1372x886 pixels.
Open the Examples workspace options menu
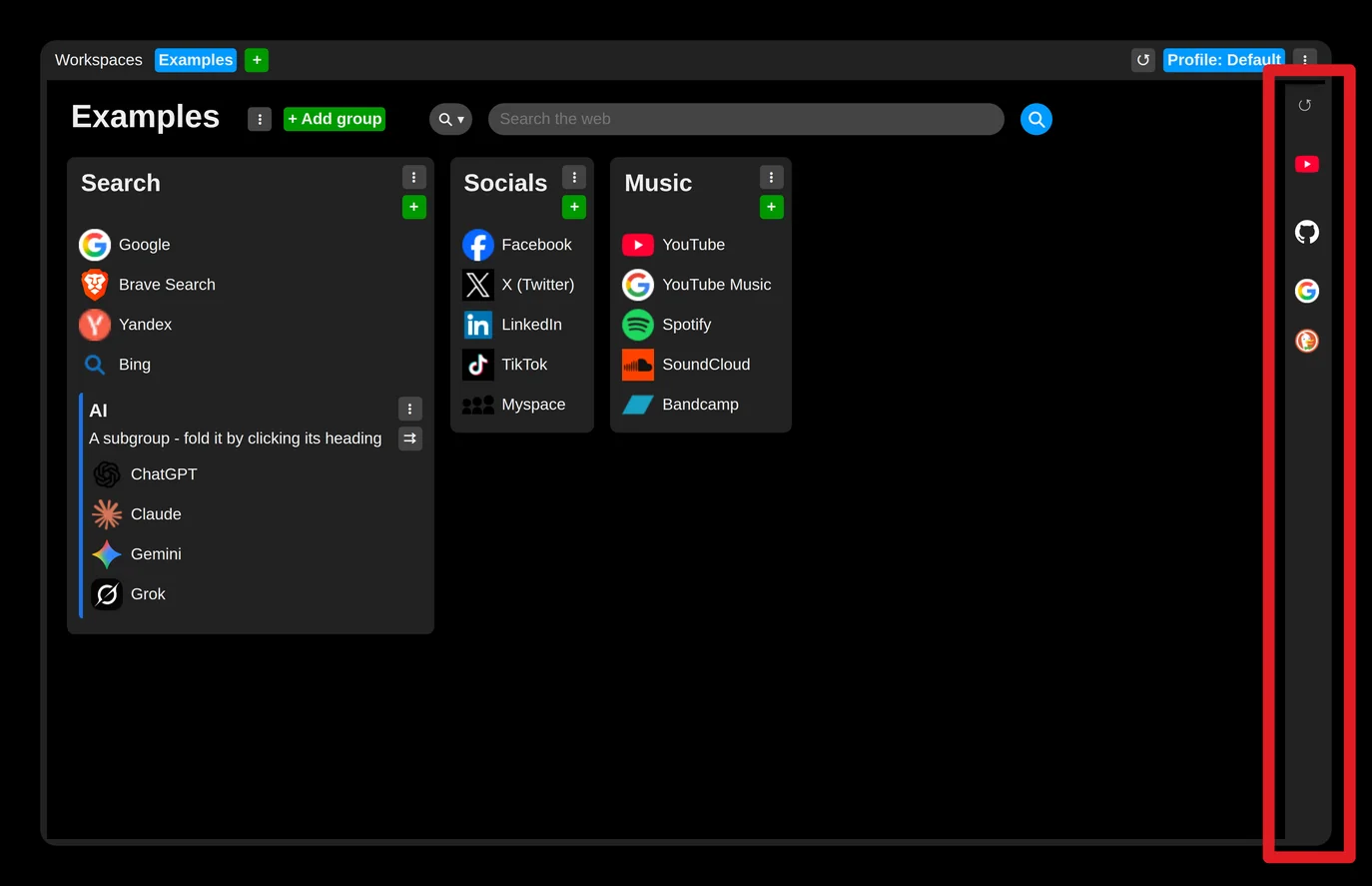click(x=260, y=119)
